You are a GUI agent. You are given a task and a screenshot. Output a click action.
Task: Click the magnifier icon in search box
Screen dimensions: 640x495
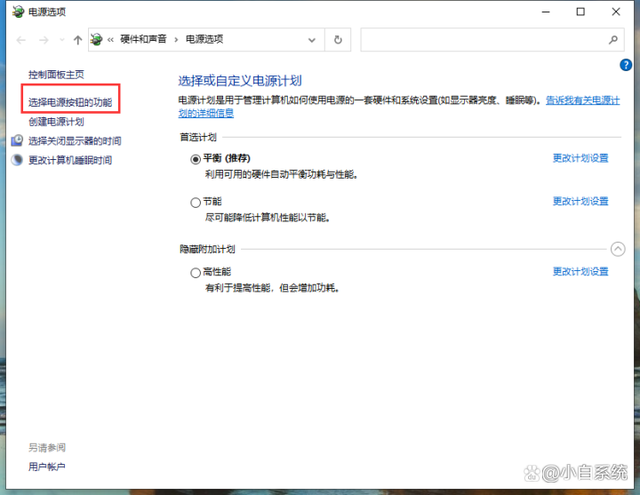point(613,40)
